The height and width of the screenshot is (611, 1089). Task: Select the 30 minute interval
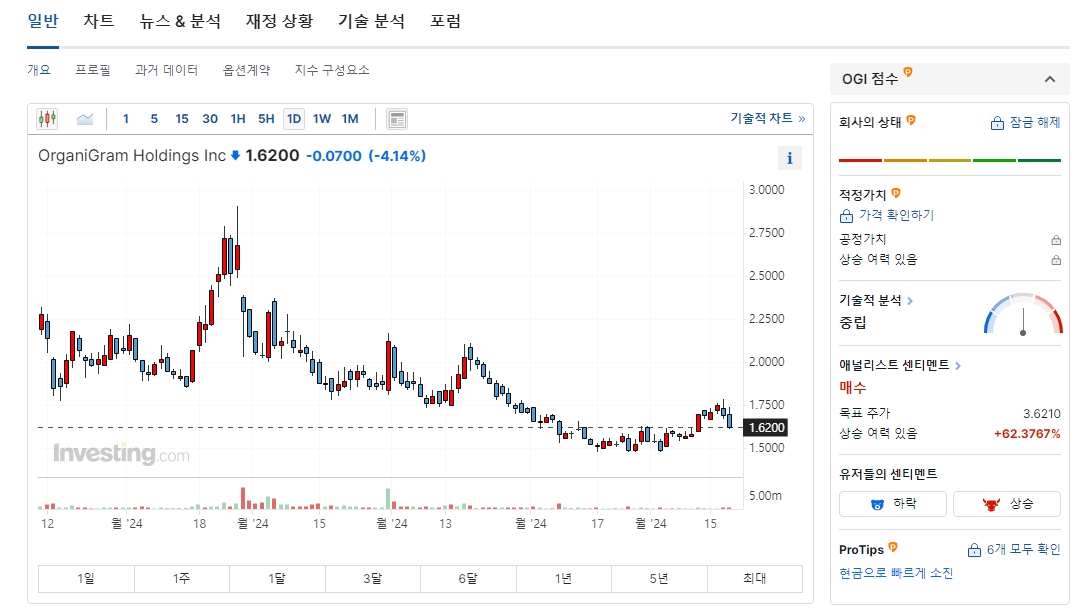pos(210,119)
